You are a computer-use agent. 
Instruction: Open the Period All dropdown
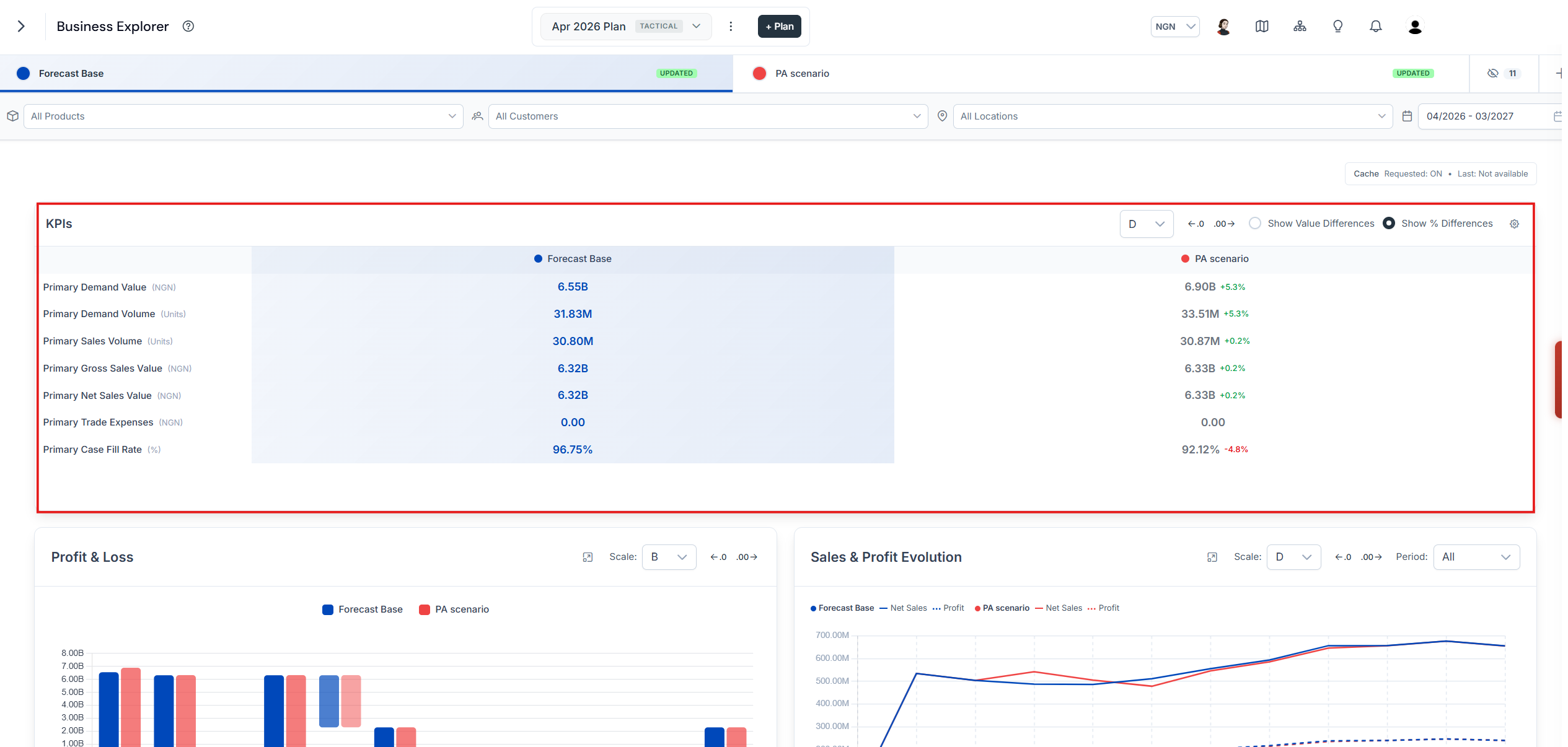(x=1476, y=557)
